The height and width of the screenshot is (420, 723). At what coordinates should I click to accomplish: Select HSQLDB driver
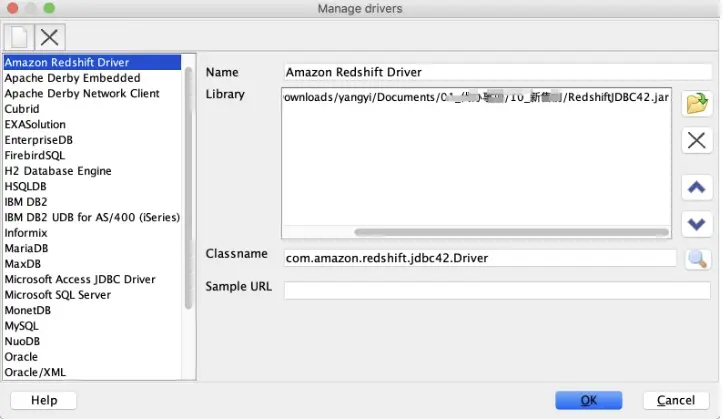[x=92, y=186]
